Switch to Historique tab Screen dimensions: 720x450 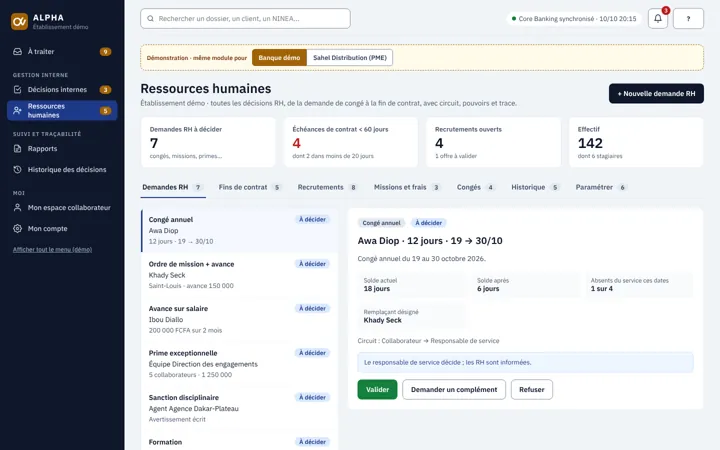(535, 187)
